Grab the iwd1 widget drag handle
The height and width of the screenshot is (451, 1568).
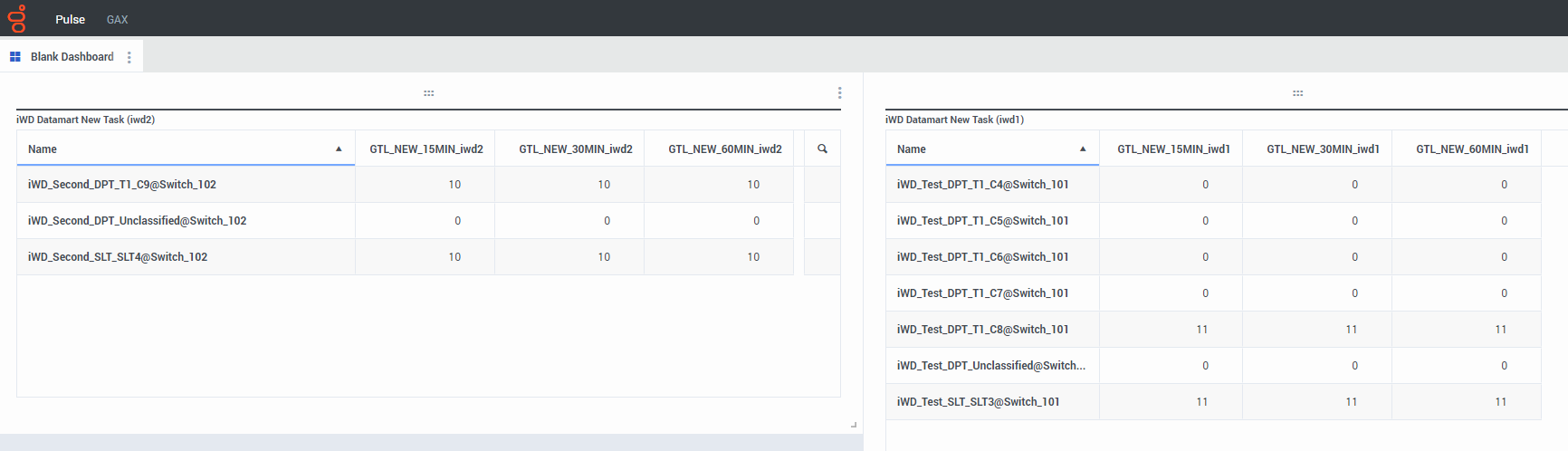coord(1297,93)
